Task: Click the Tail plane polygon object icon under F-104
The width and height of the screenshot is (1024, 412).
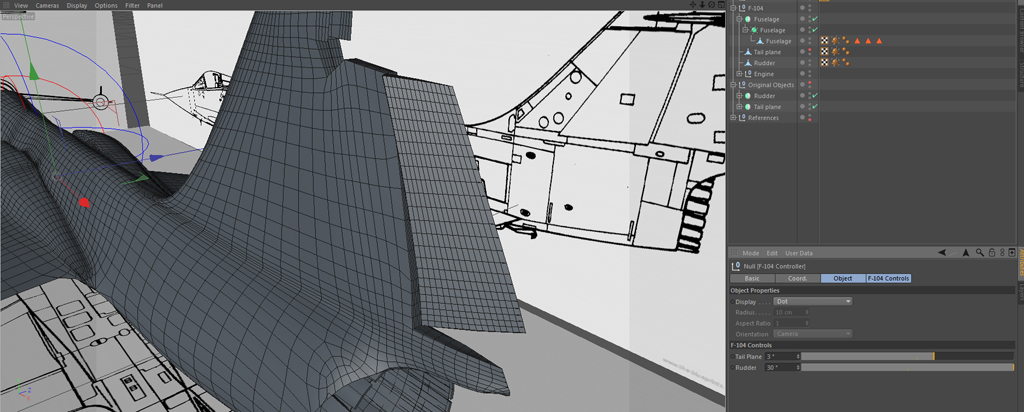Action: tap(748, 52)
